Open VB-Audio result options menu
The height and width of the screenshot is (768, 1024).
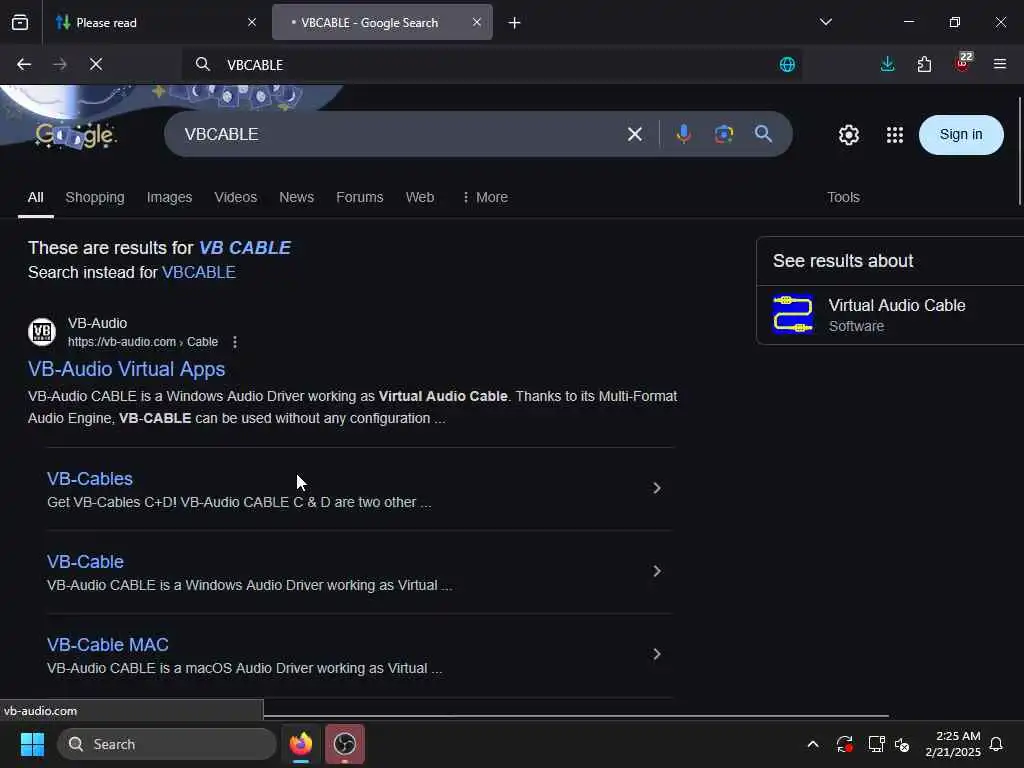234,342
